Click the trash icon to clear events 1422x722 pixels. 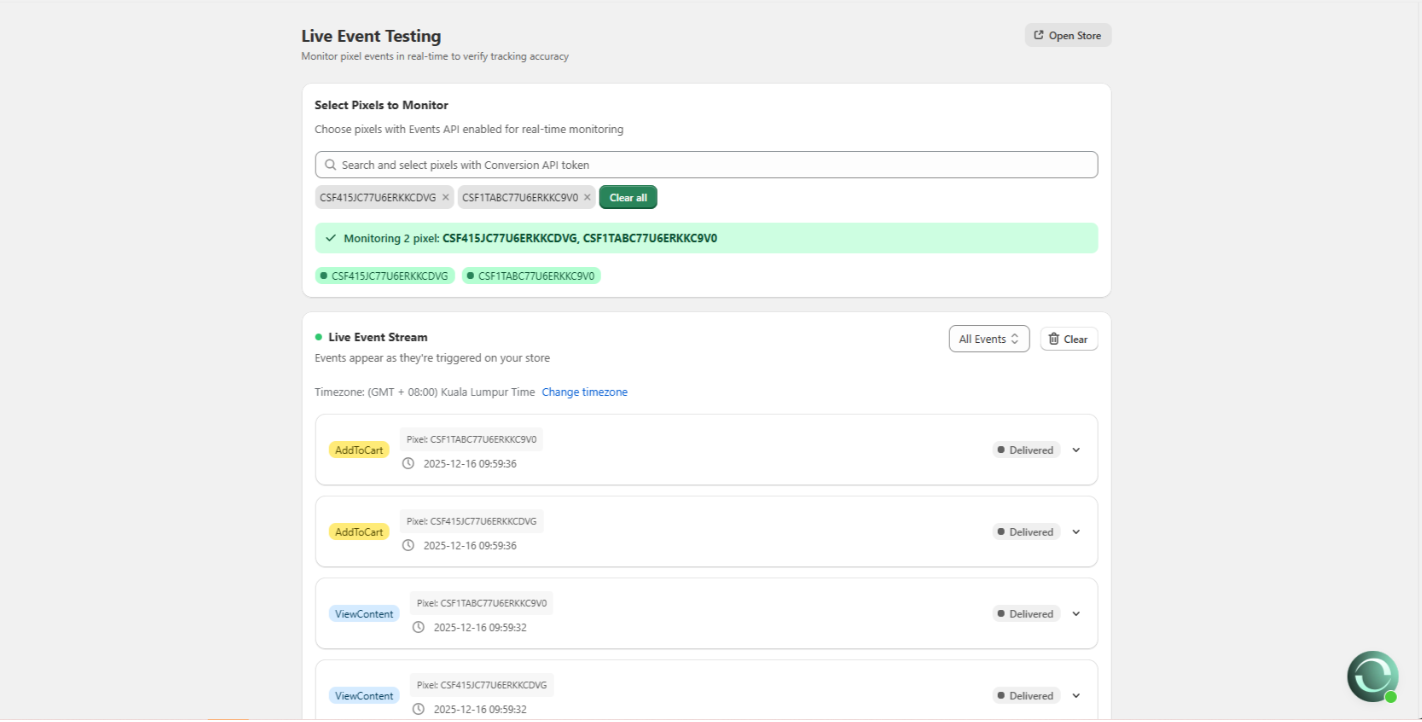(x=1054, y=338)
